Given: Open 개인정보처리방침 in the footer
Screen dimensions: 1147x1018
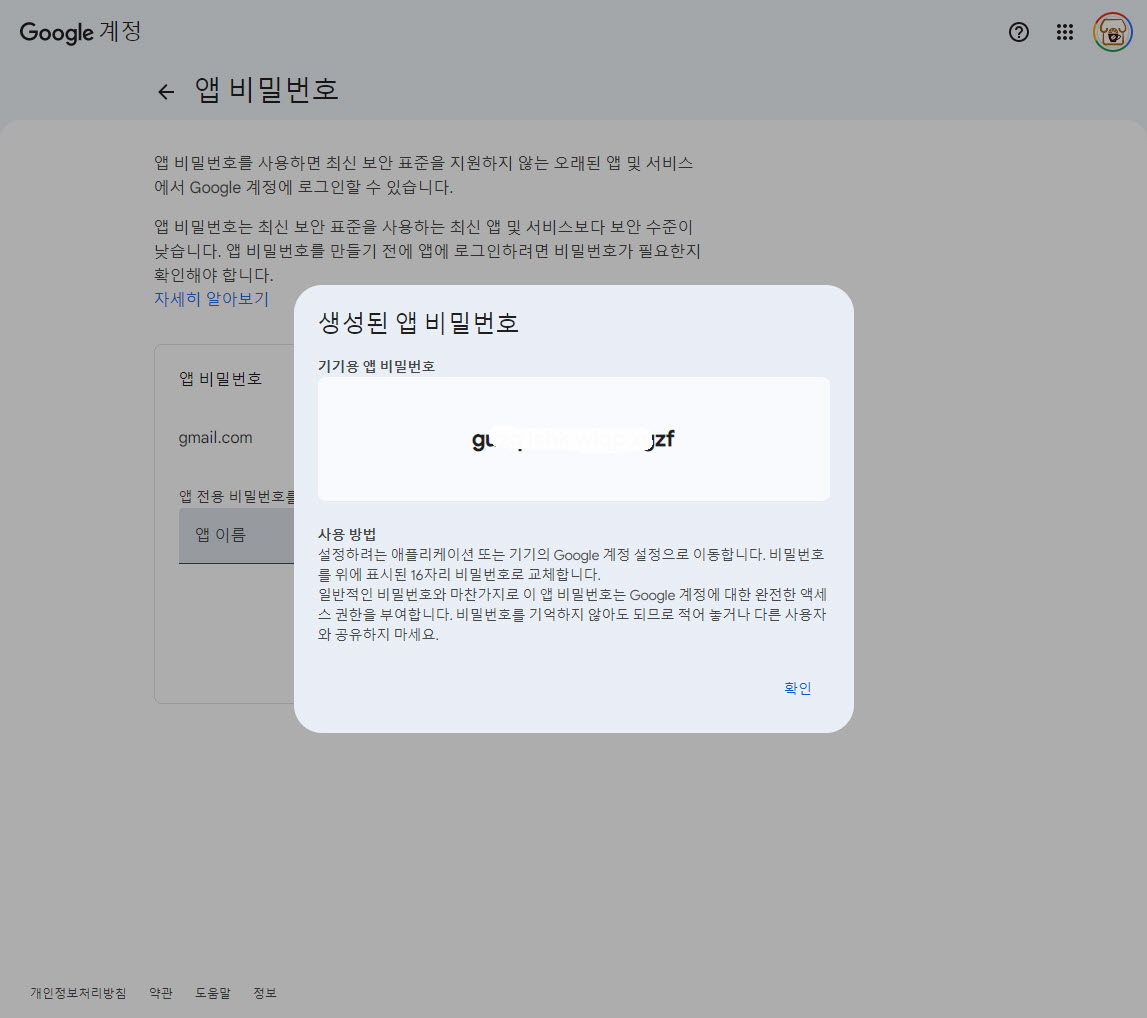Looking at the screenshot, I should tap(78, 993).
